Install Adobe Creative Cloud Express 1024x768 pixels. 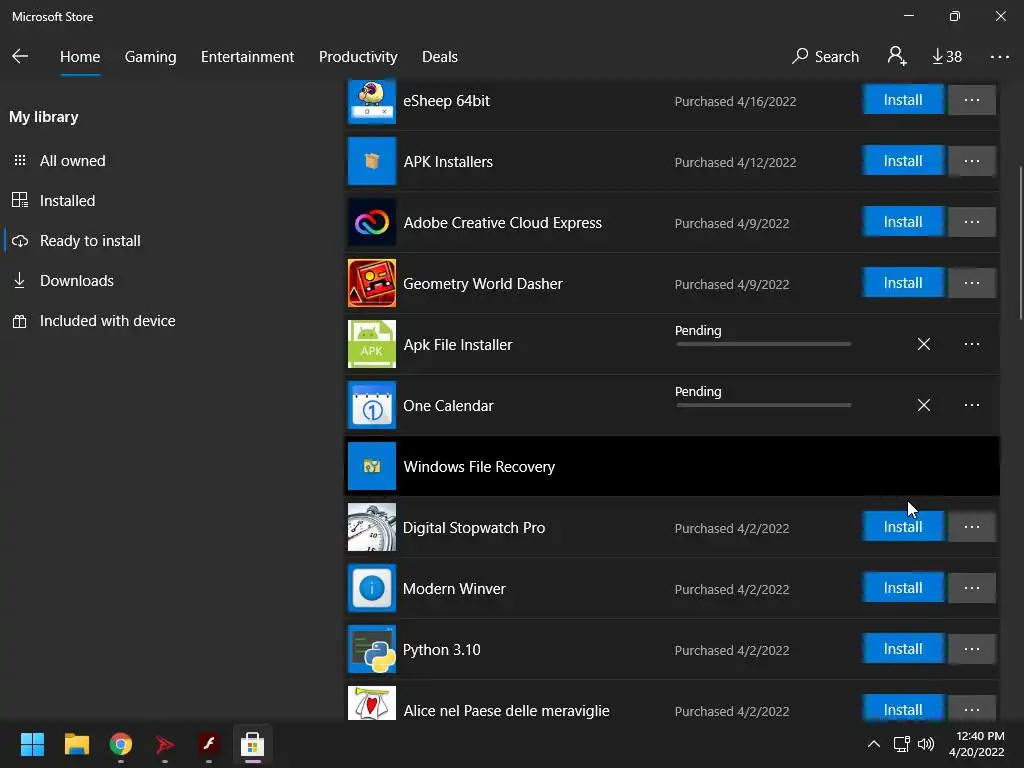pos(903,222)
